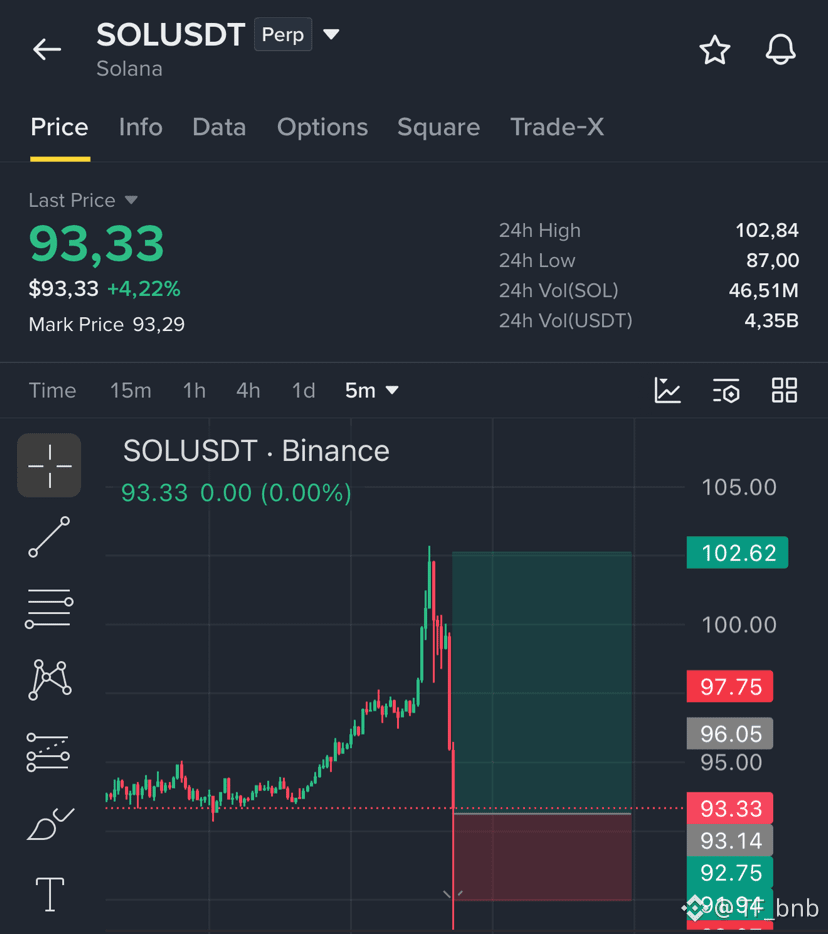Tap the back arrow icon
This screenshot has width=828, height=934.
47,49
